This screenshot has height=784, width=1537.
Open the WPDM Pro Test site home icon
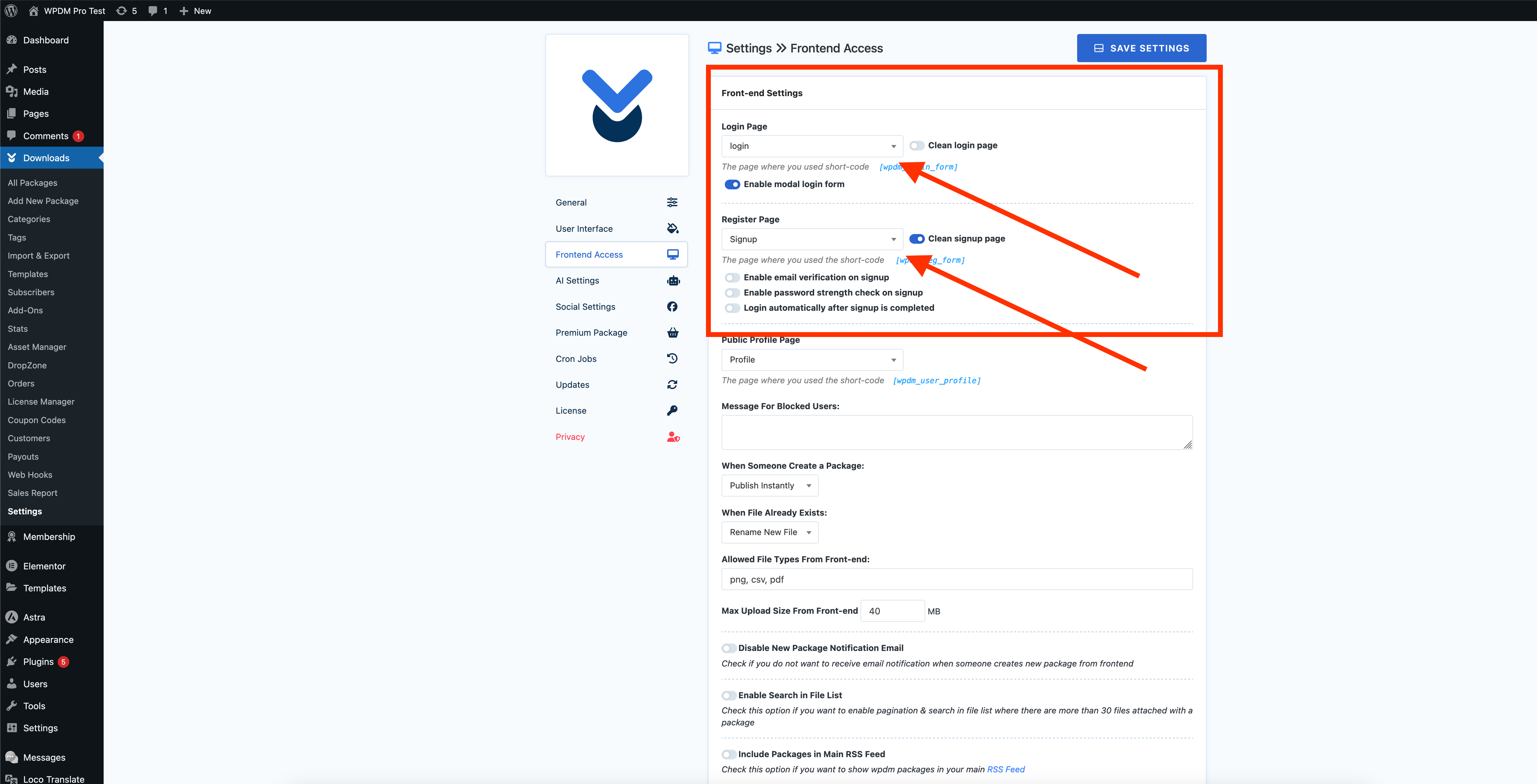pos(33,11)
